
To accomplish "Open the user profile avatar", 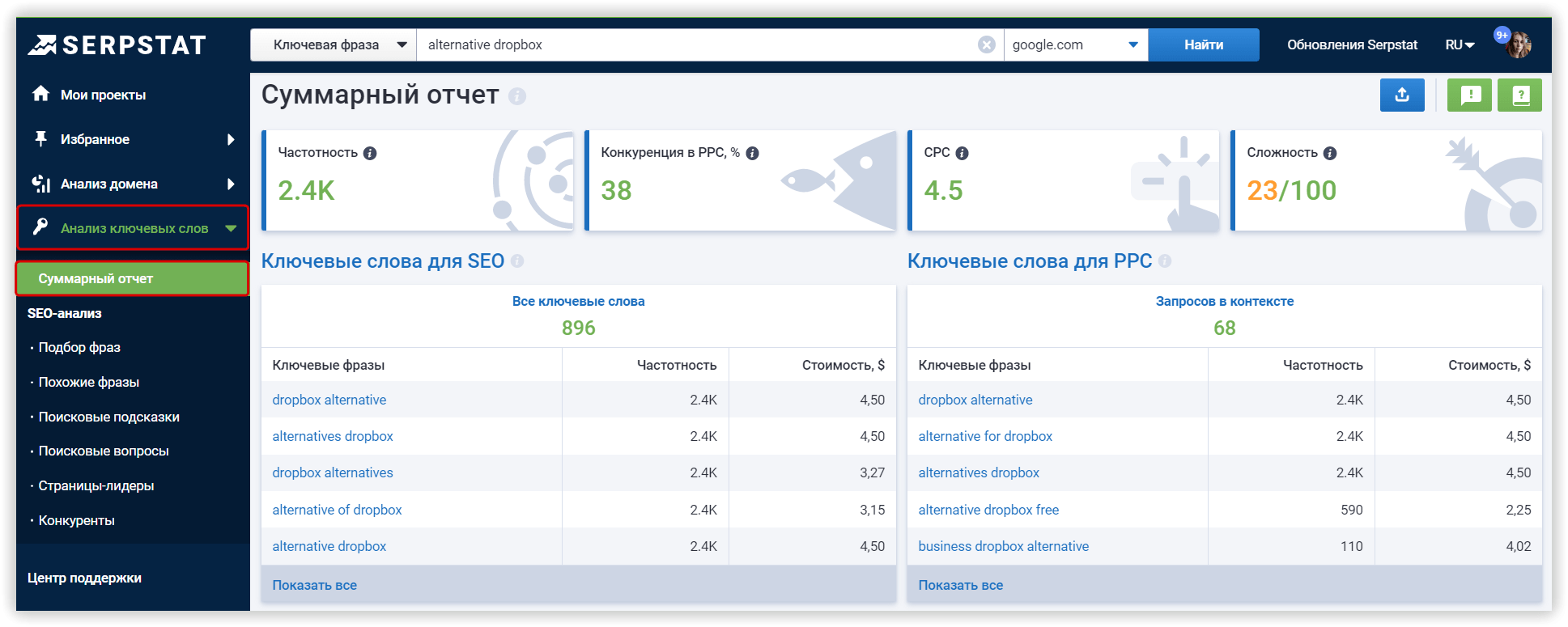I will point(1518,44).
